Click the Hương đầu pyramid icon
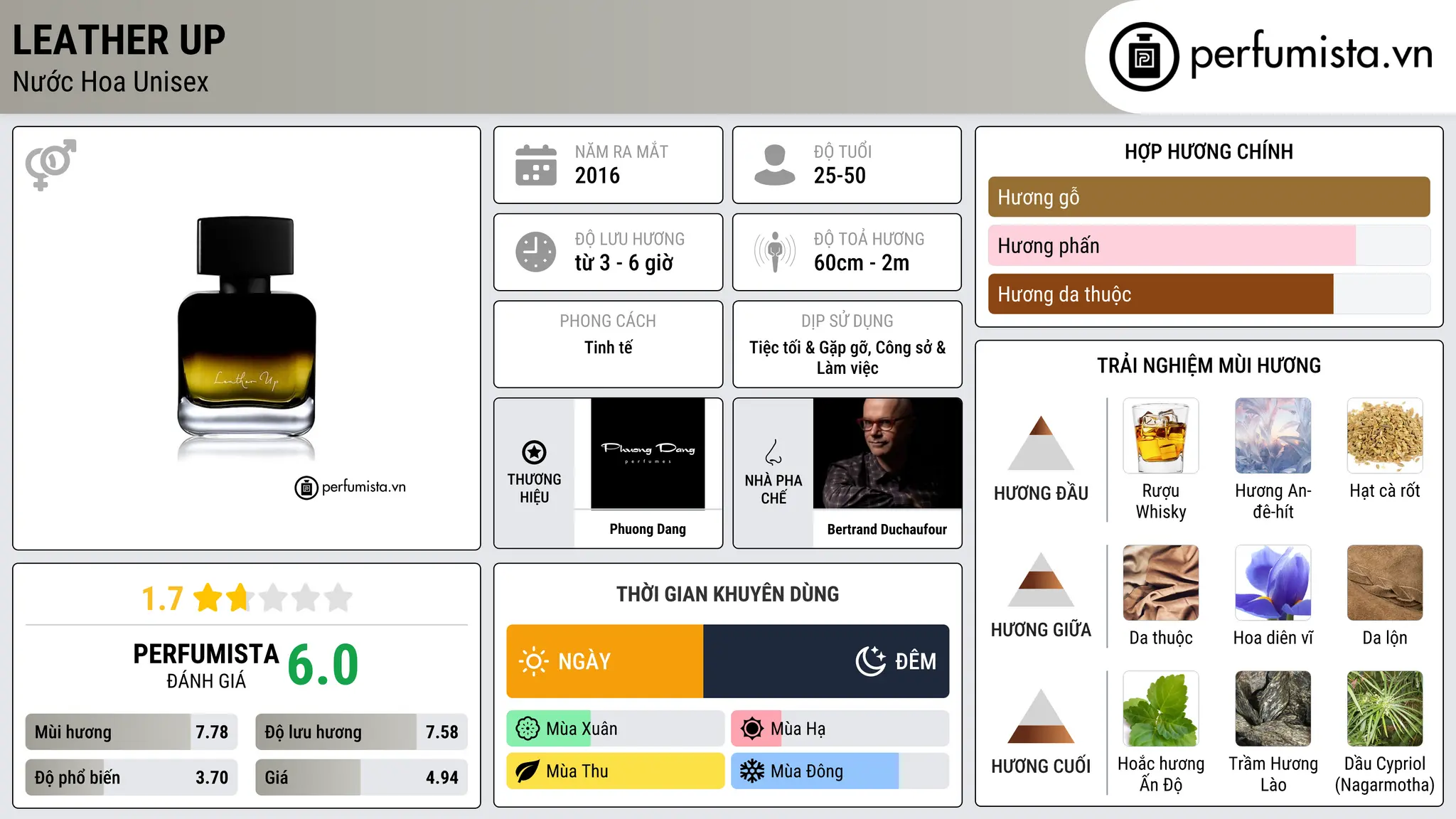 (1041, 442)
